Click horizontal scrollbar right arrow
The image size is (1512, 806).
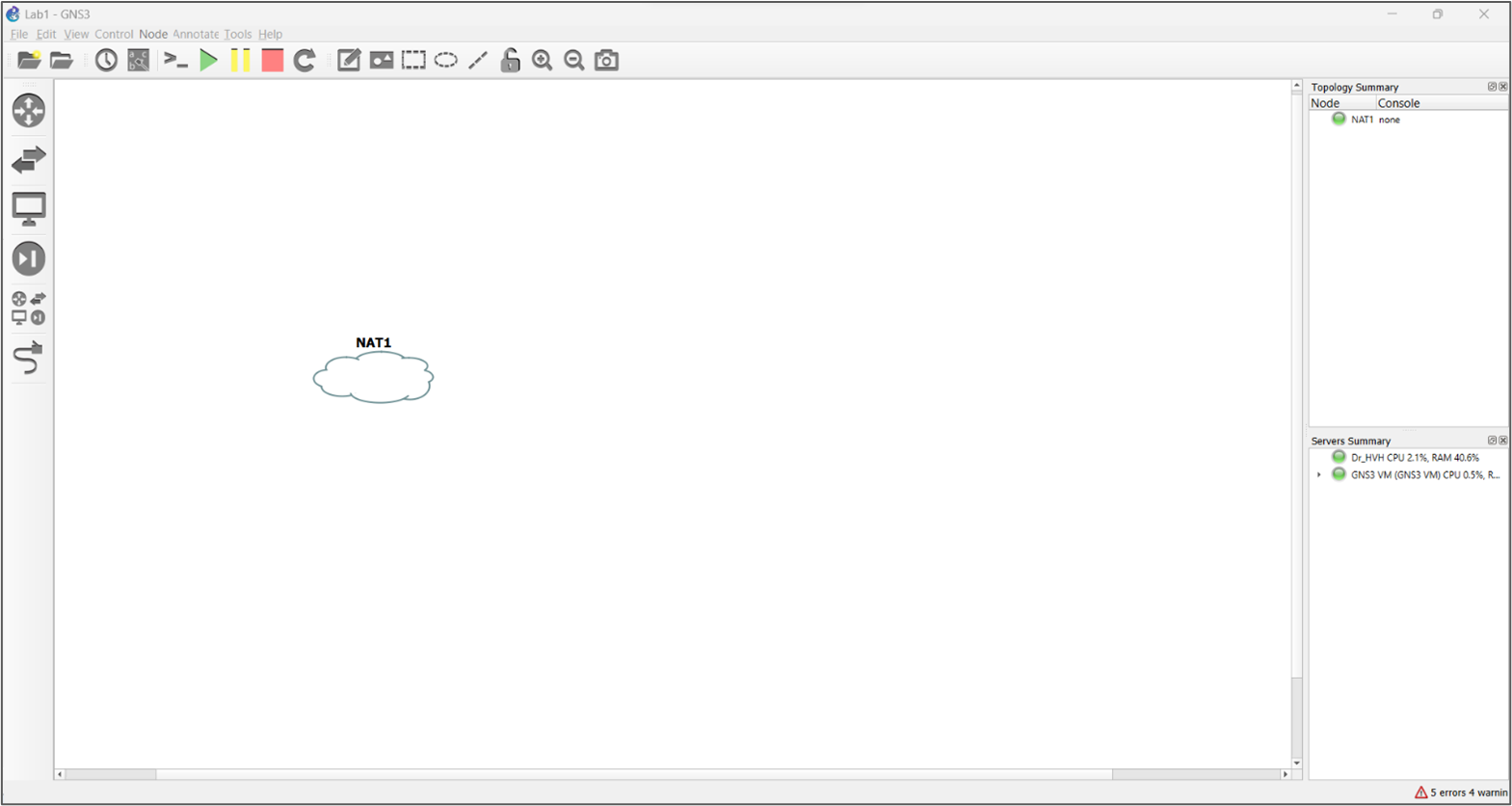click(x=1285, y=774)
